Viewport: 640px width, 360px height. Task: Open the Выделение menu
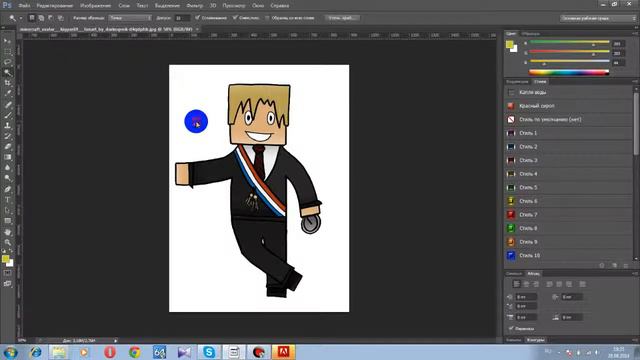coord(167,6)
